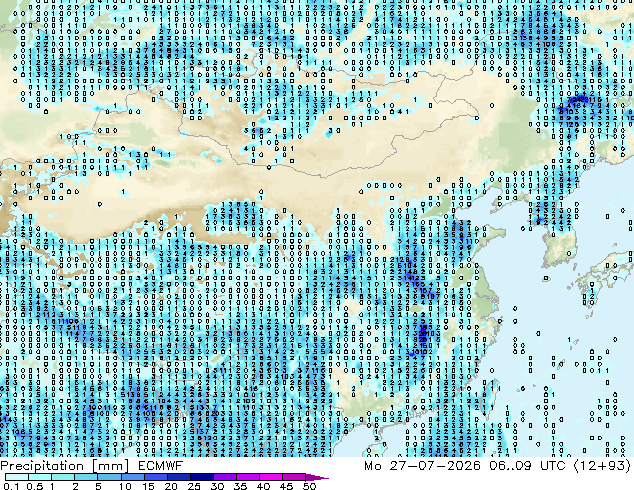634x490 pixels.
Task: Click the legend value '20'
Action: pyautogui.click(x=171, y=486)
